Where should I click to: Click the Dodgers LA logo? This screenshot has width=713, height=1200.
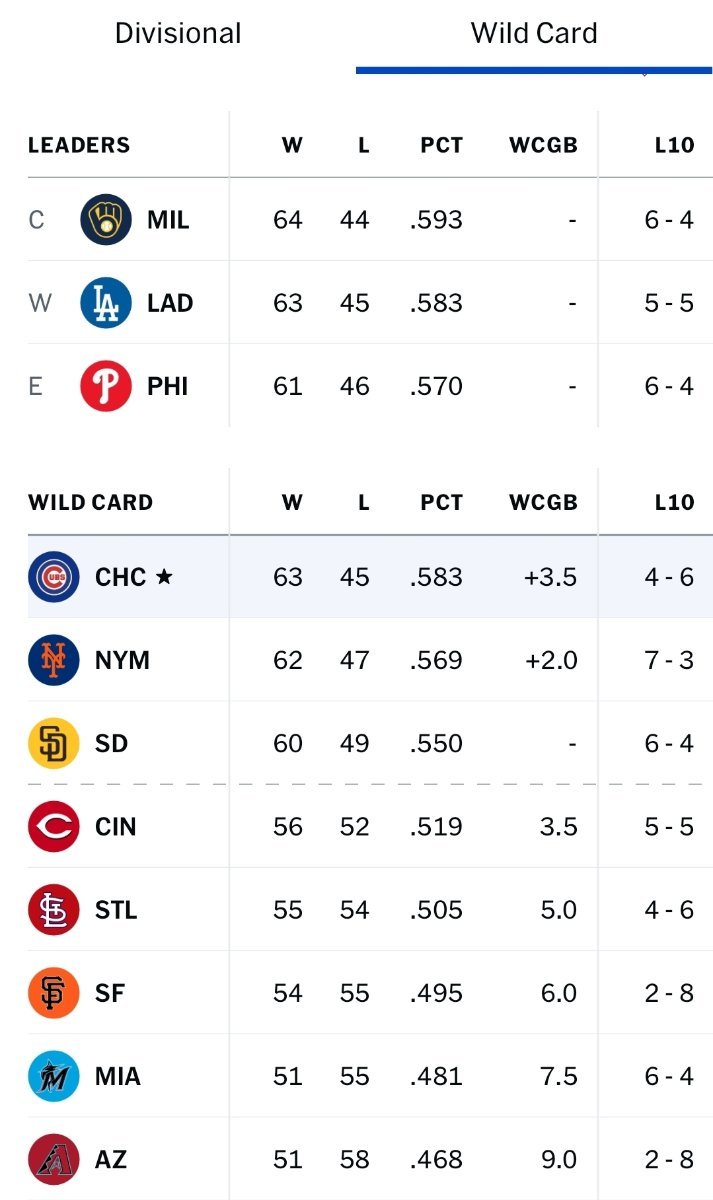pyautogui.click(x=105, y=303)
